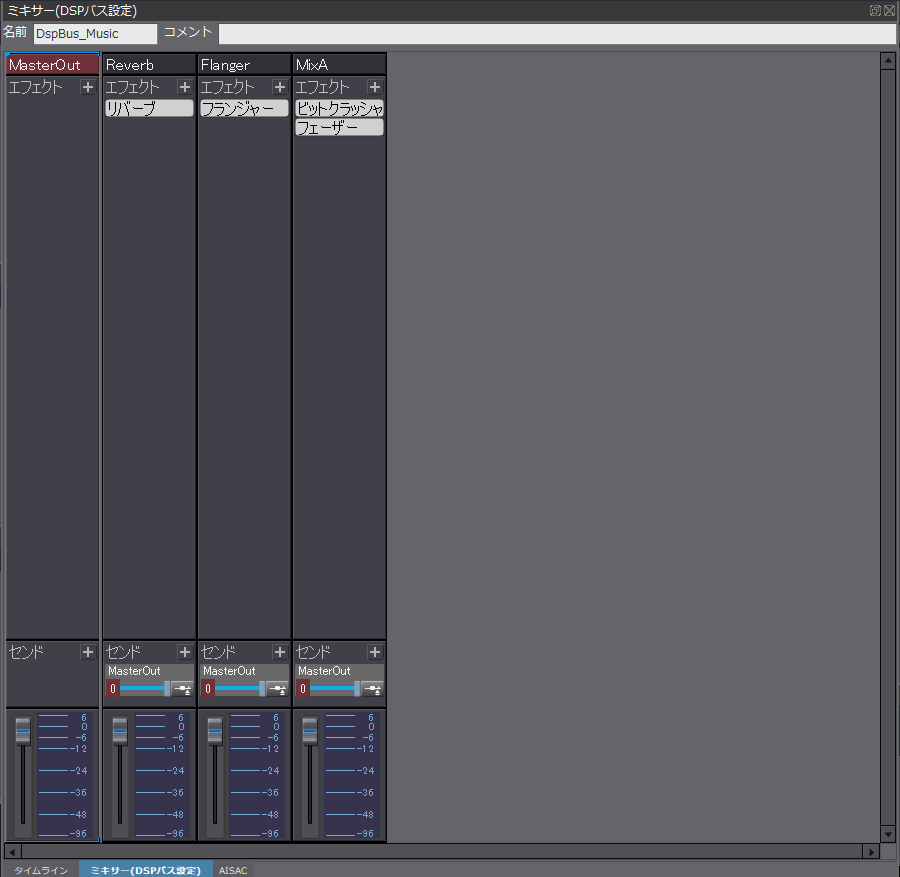This screenshot has height=877, width=900.
Task: Add send to Flanger bus
Action: [x=280, y=652]
